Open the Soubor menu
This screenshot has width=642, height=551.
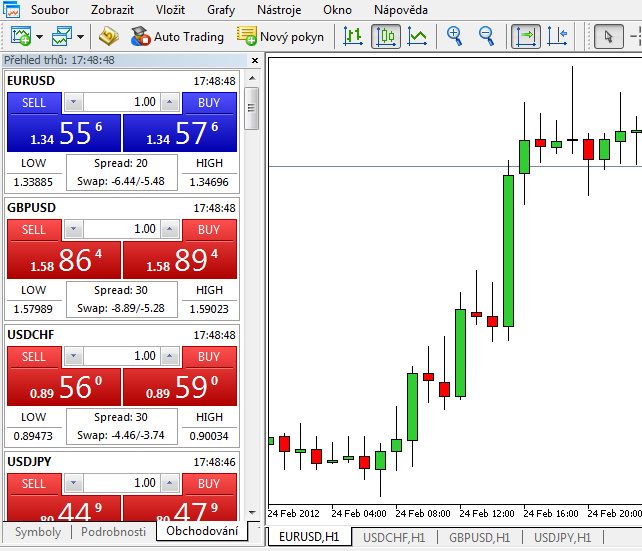click(50, 10)
